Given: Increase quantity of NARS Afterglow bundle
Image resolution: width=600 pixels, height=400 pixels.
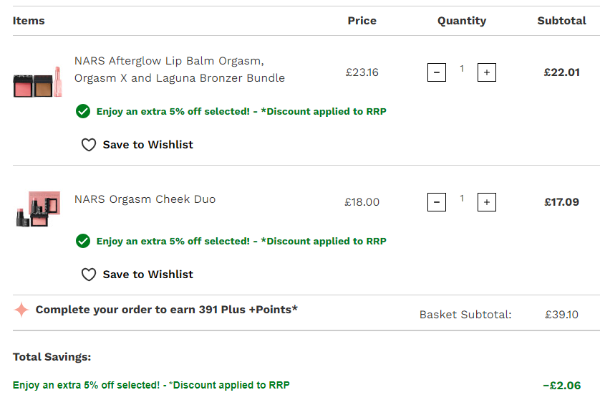Looking at the screenshot, I should click(486, 72).
